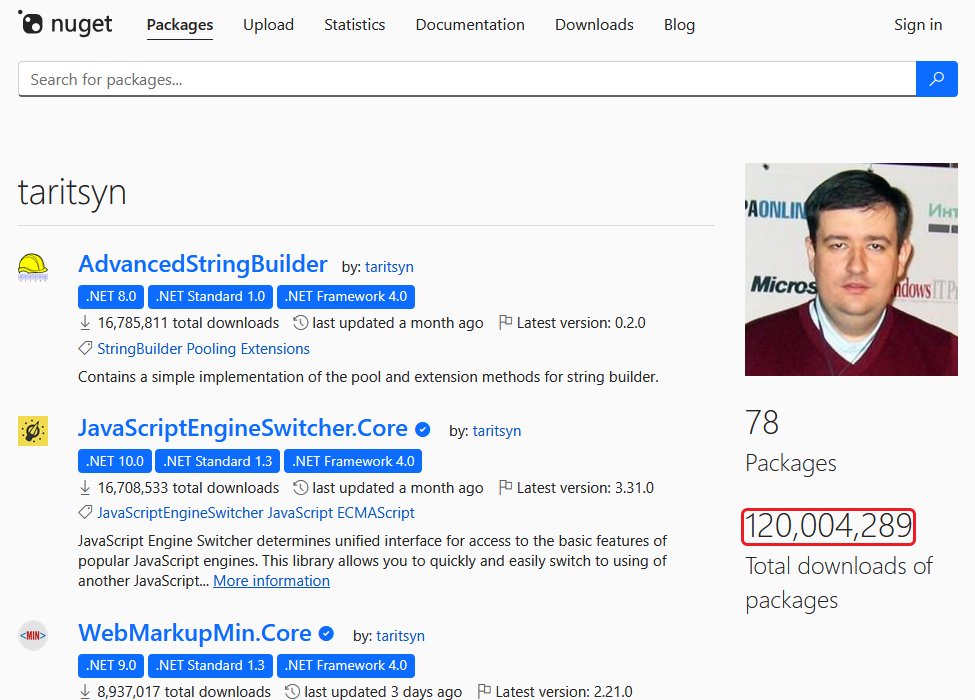Click Sign in
The height and width of the screenshot is (700, 975).
[x=918, y=25]
